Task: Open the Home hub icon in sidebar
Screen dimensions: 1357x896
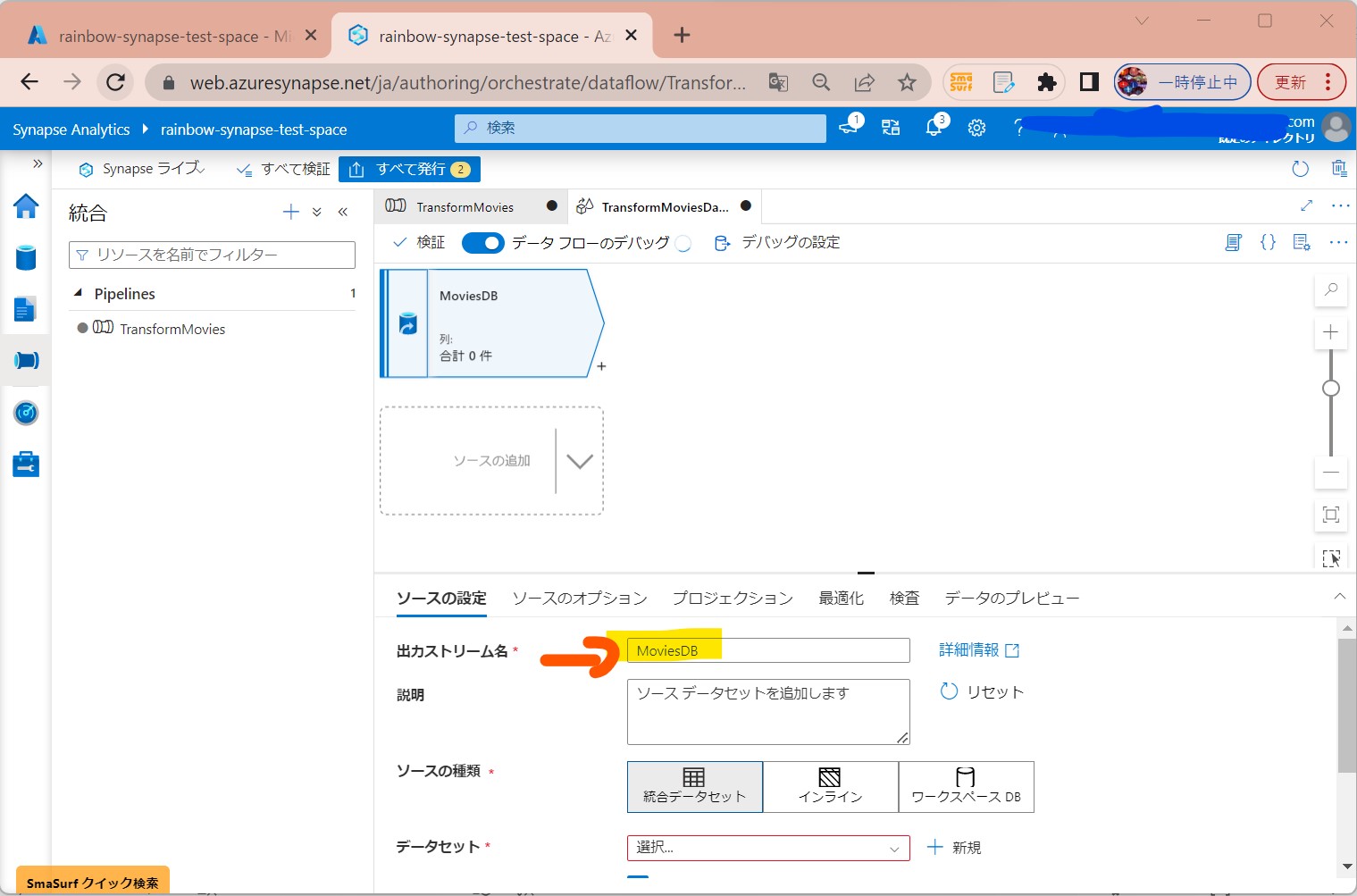Action: click(26, 206)
